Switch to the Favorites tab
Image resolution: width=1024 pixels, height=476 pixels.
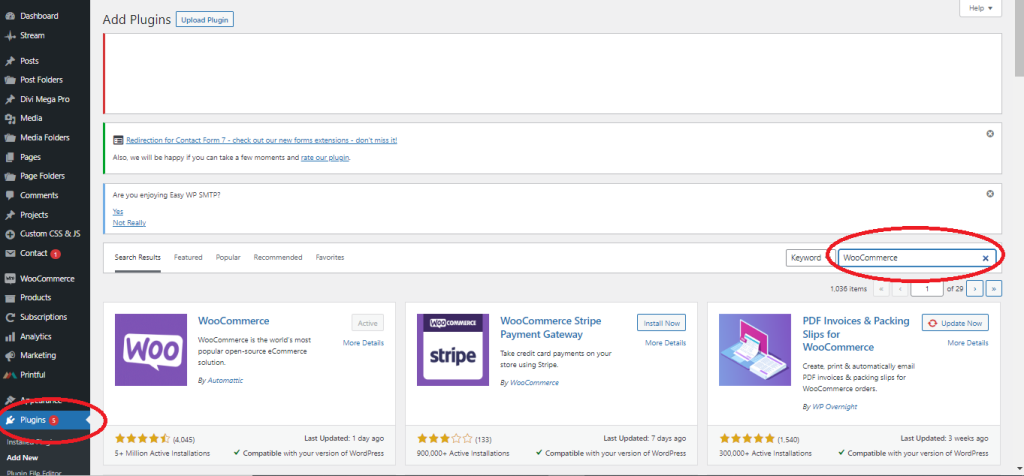(x=330, y=257)
